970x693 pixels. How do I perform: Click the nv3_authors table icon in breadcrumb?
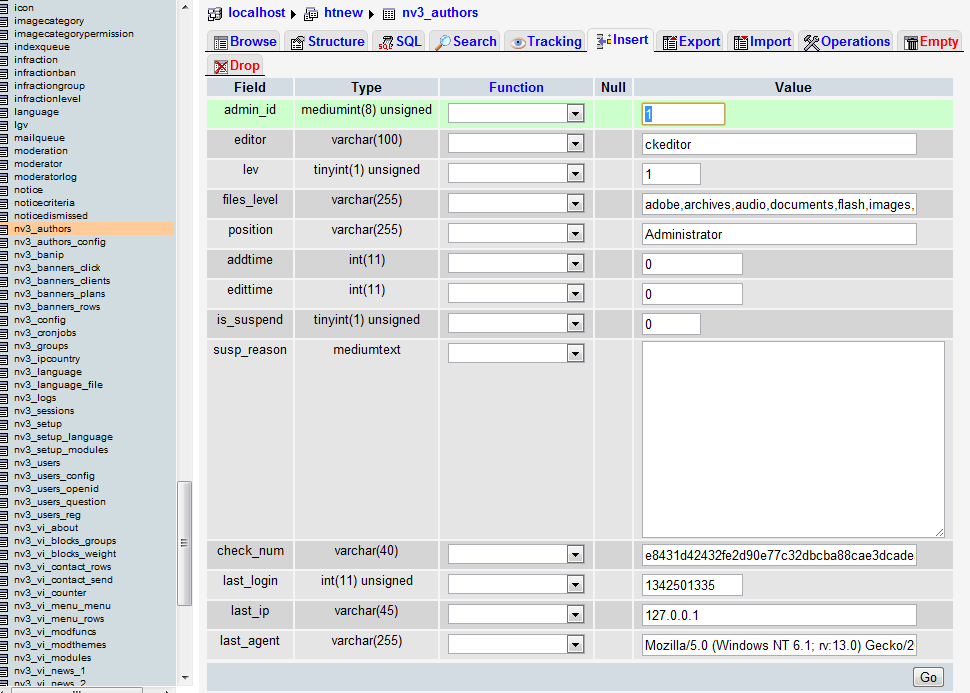point(389,14)
